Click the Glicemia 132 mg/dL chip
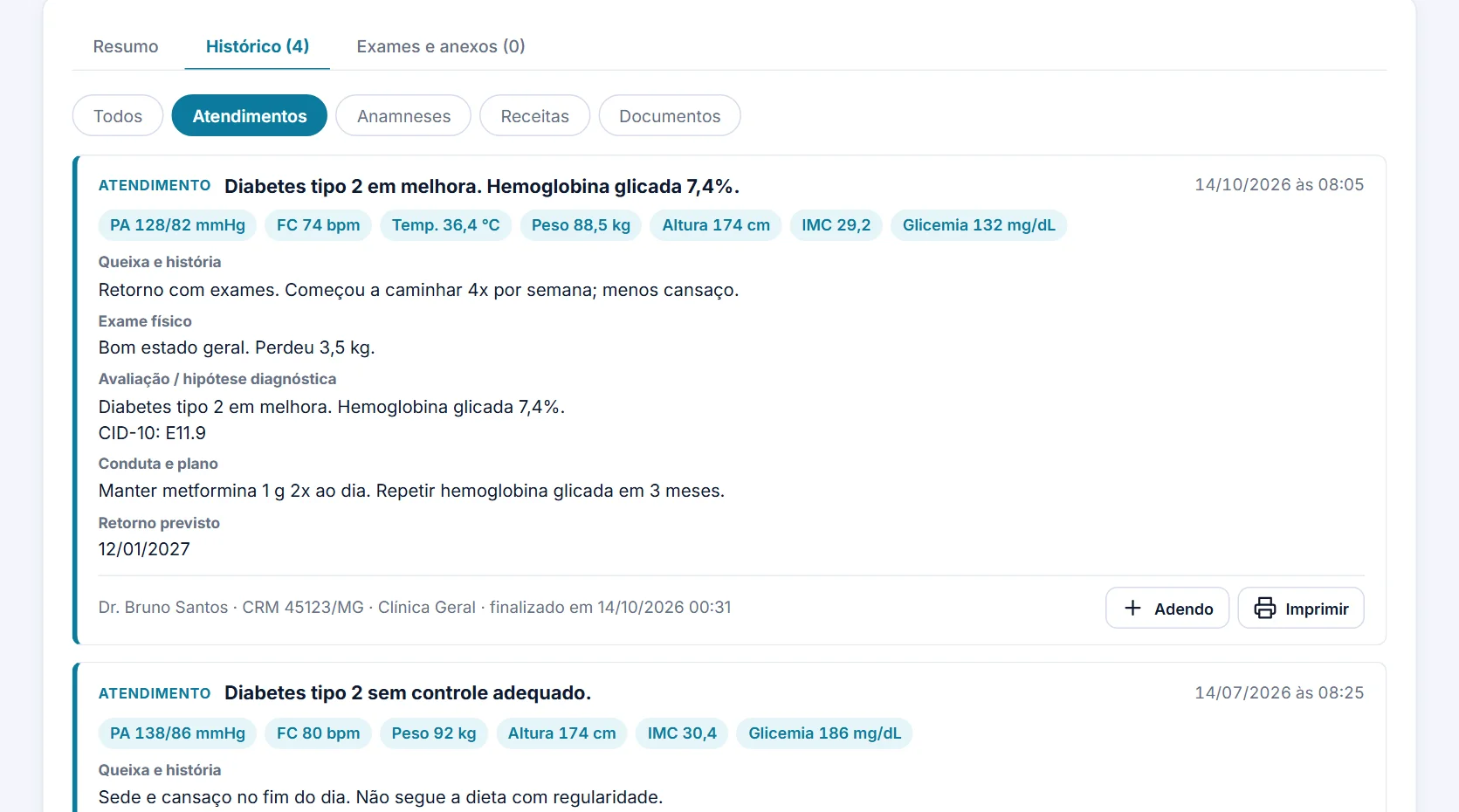Screen dimensions: 1459x812 tap(979, 225)
